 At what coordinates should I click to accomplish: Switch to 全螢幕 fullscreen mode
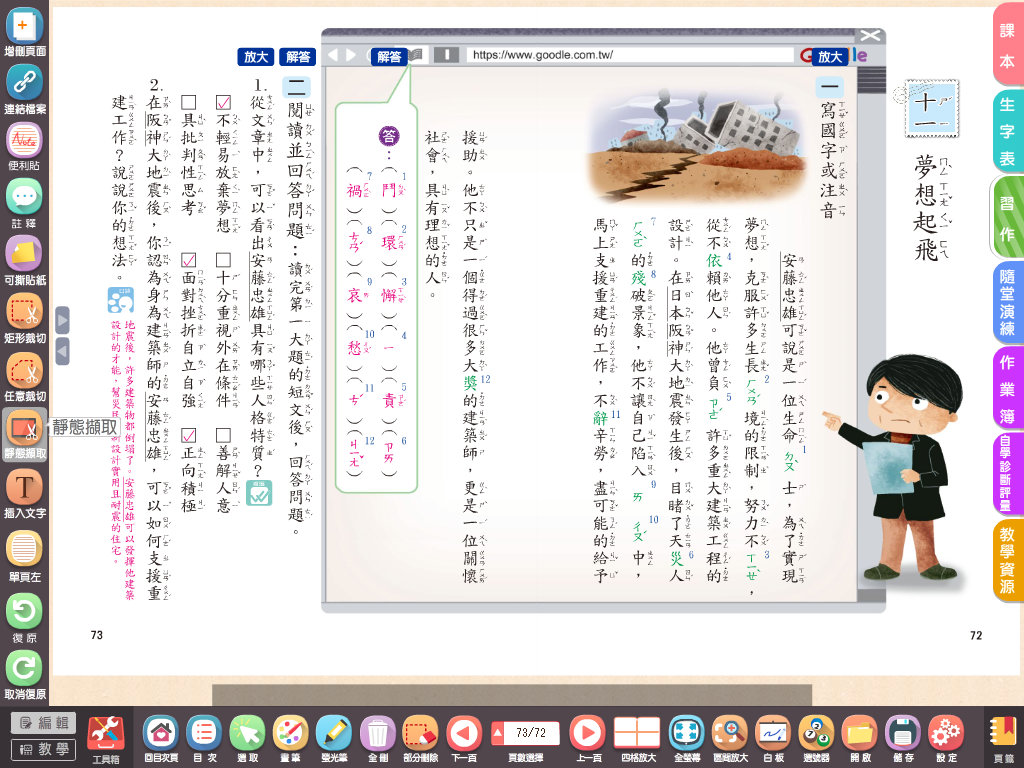(x=686, y=739)
